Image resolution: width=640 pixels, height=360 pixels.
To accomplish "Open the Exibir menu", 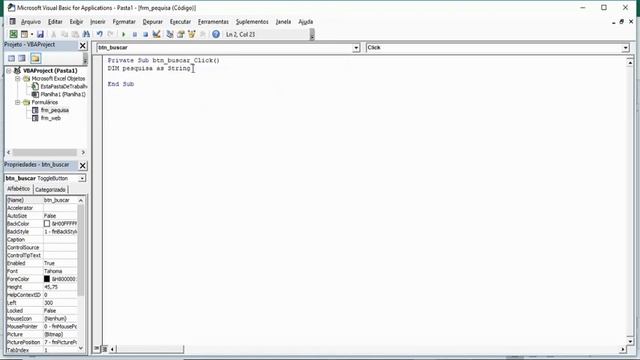I will pyautogui.click(x=76, y=22).
